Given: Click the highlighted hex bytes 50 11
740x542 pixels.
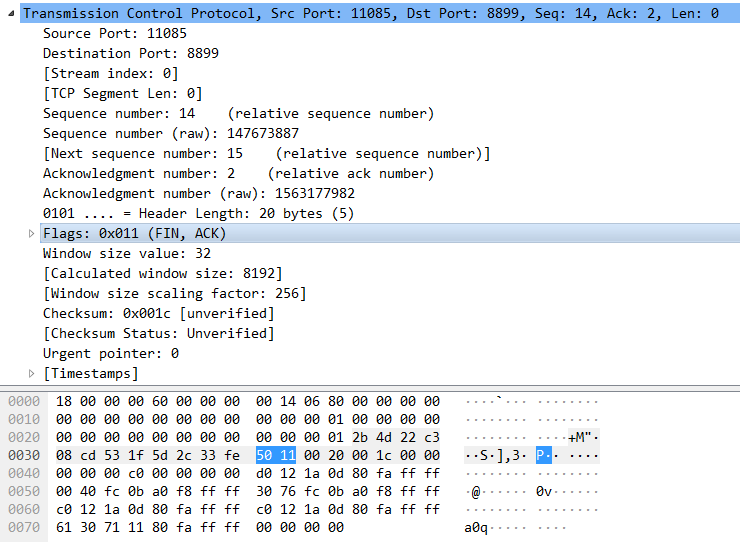Looking at the screenshot, I should pyautogui.click(x=276, y=455).
